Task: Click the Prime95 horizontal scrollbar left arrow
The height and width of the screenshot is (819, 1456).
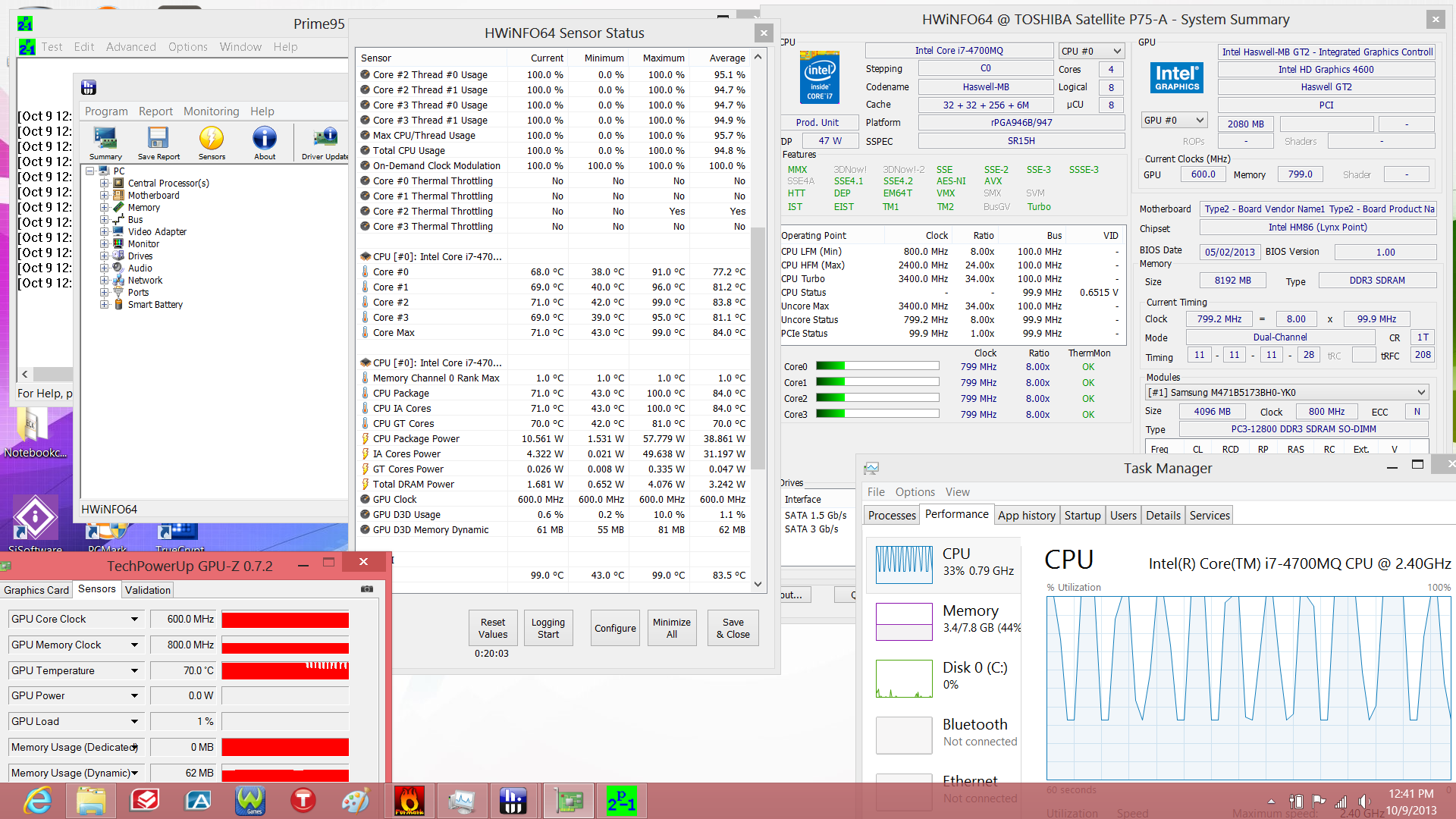Action: [25, 374]
